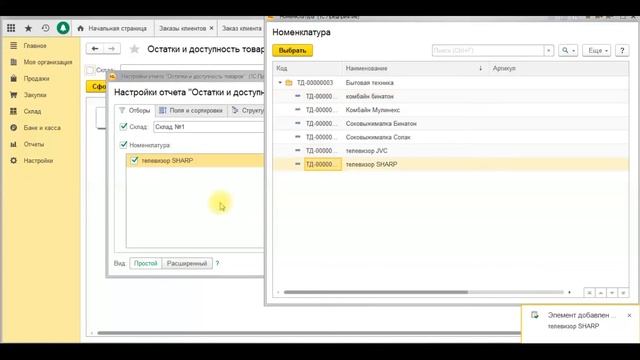Add report to favorites with the star

pyautogui.click(x=134, y=49)
